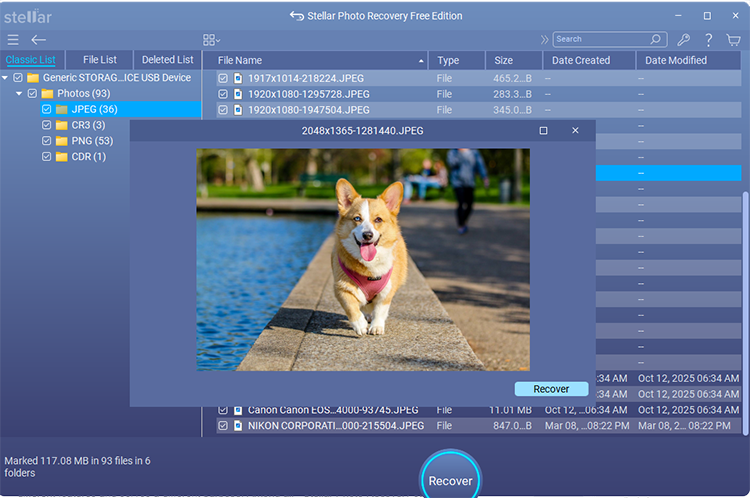Uncheck the CR3 (3) checkbox
The height and width of the screenshot is (498, 750).
pos(46,125)
